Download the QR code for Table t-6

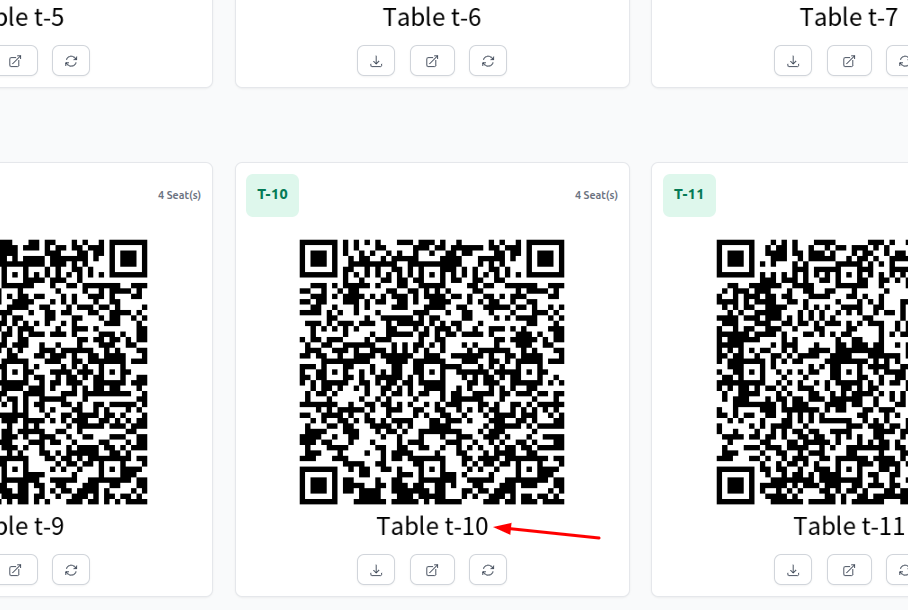pos(376,61)
